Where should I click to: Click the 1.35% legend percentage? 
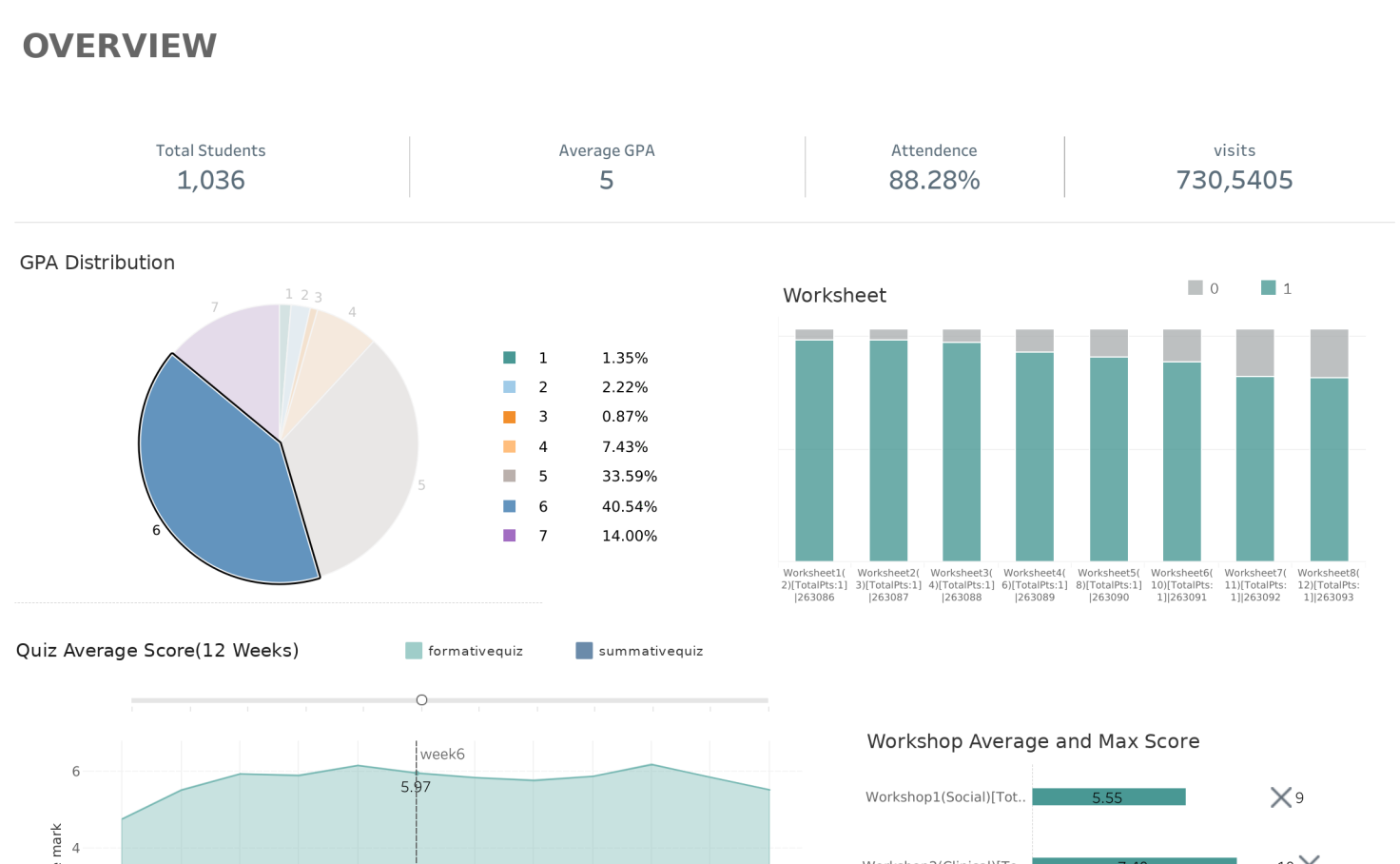(625, 358)
